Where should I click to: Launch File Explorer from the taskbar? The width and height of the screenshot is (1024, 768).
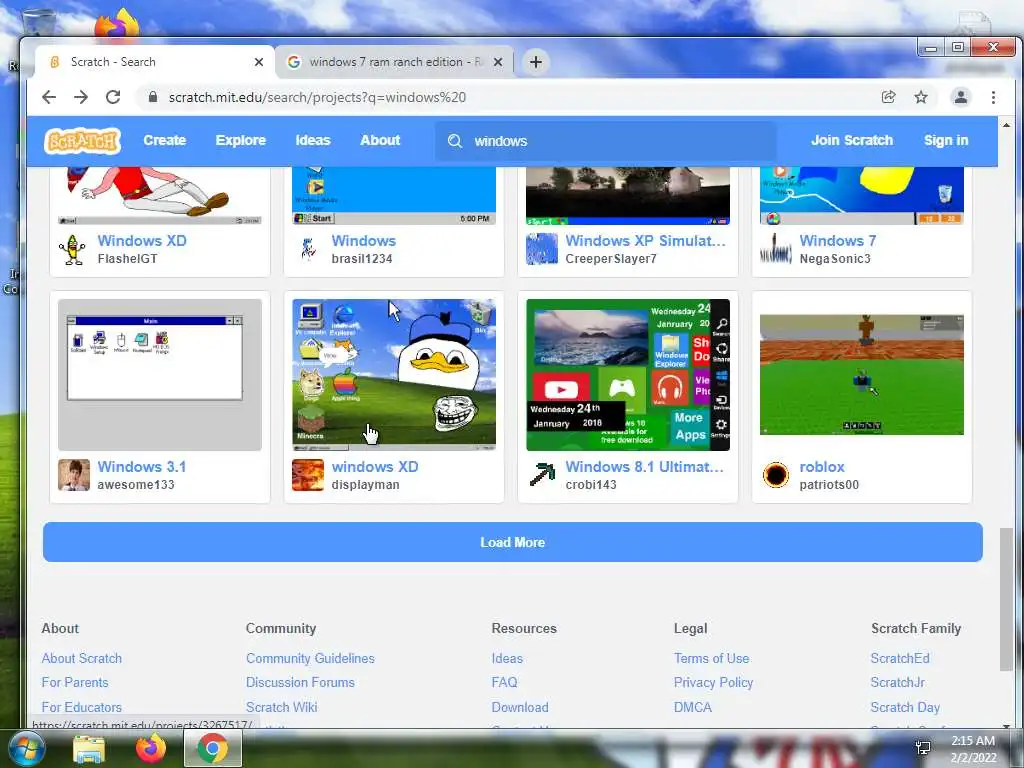(89, 749)
